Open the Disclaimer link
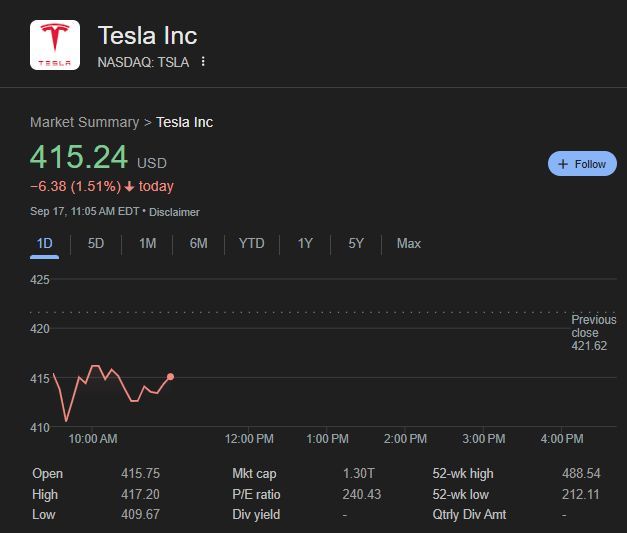 (x=176, y=212)
